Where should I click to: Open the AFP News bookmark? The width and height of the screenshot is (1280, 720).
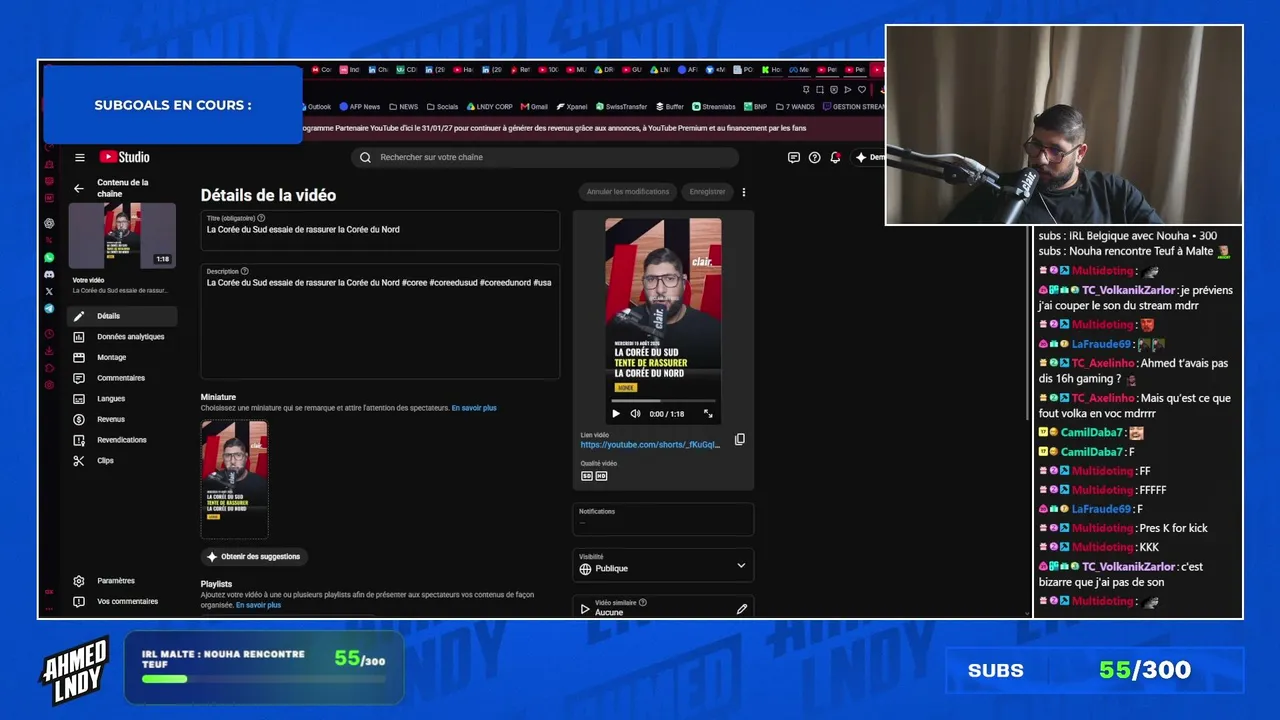tap(360, 107)
